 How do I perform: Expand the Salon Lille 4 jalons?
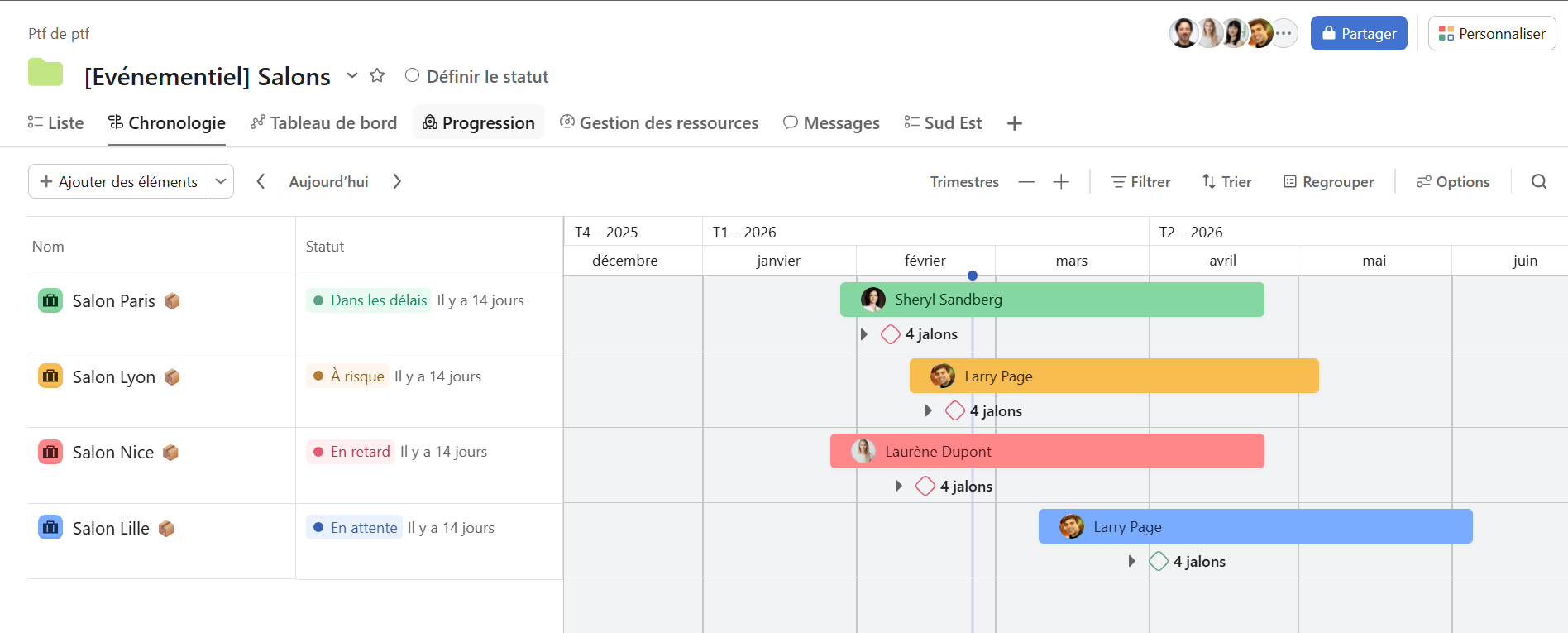tap(1132, 562)
